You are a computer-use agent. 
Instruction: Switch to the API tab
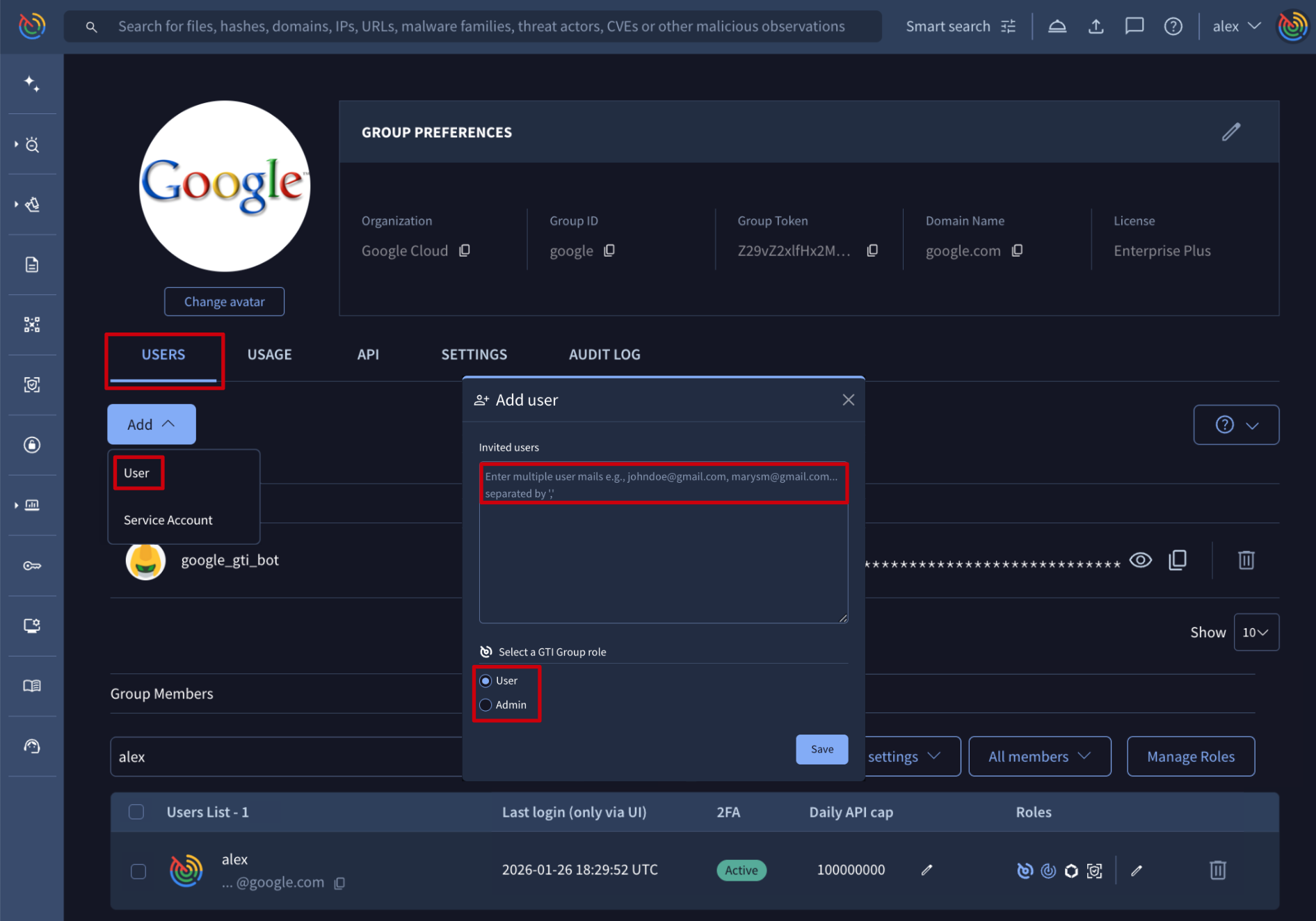coord(368,355)
